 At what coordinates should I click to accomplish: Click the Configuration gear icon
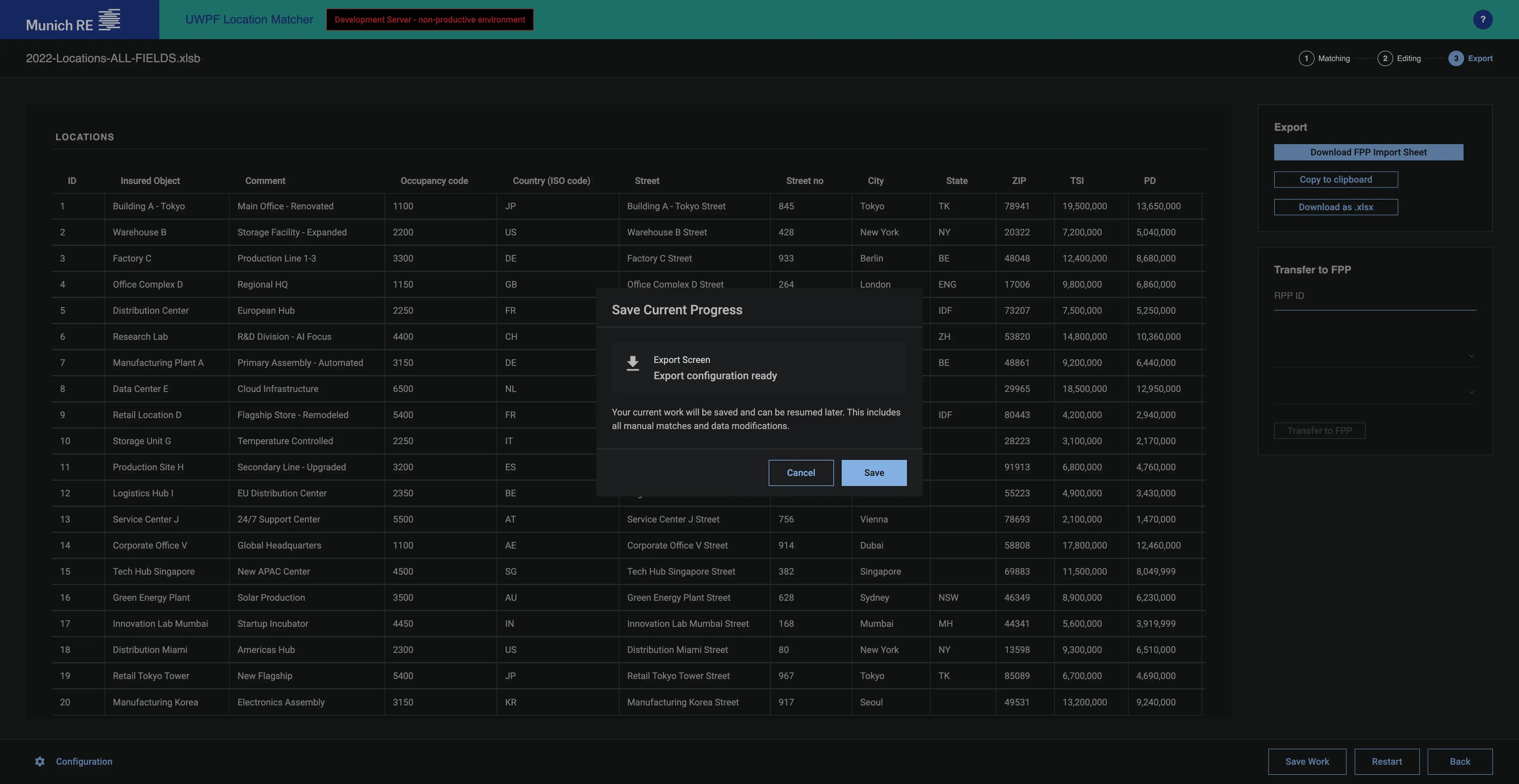click(x=39, y=761)
